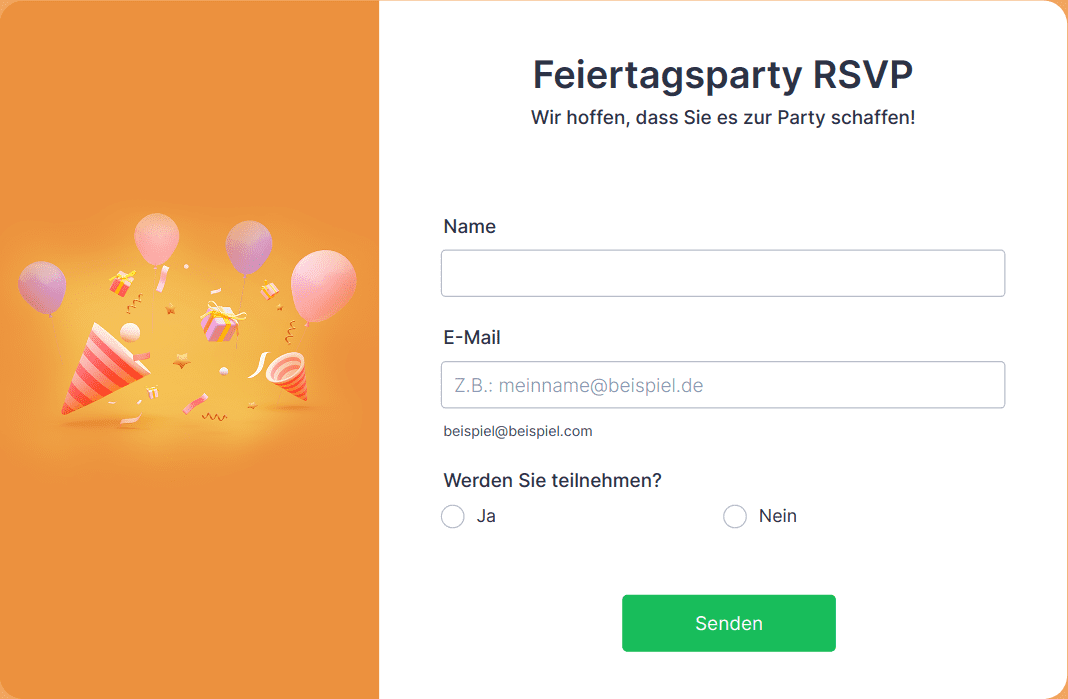The height and width of the screenshot is (699, 1068).
Task: Click the E-Mail field label
Action: click(471, 337)
